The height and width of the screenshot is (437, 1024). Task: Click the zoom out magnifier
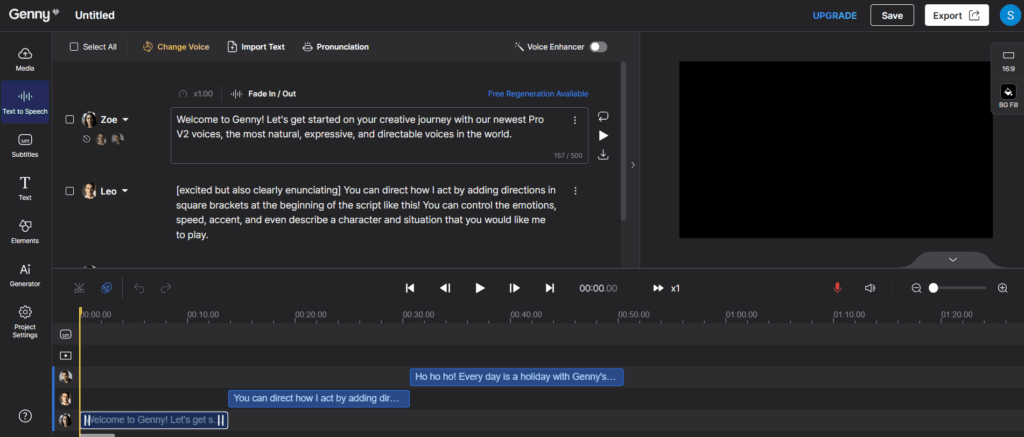[916, 288]
